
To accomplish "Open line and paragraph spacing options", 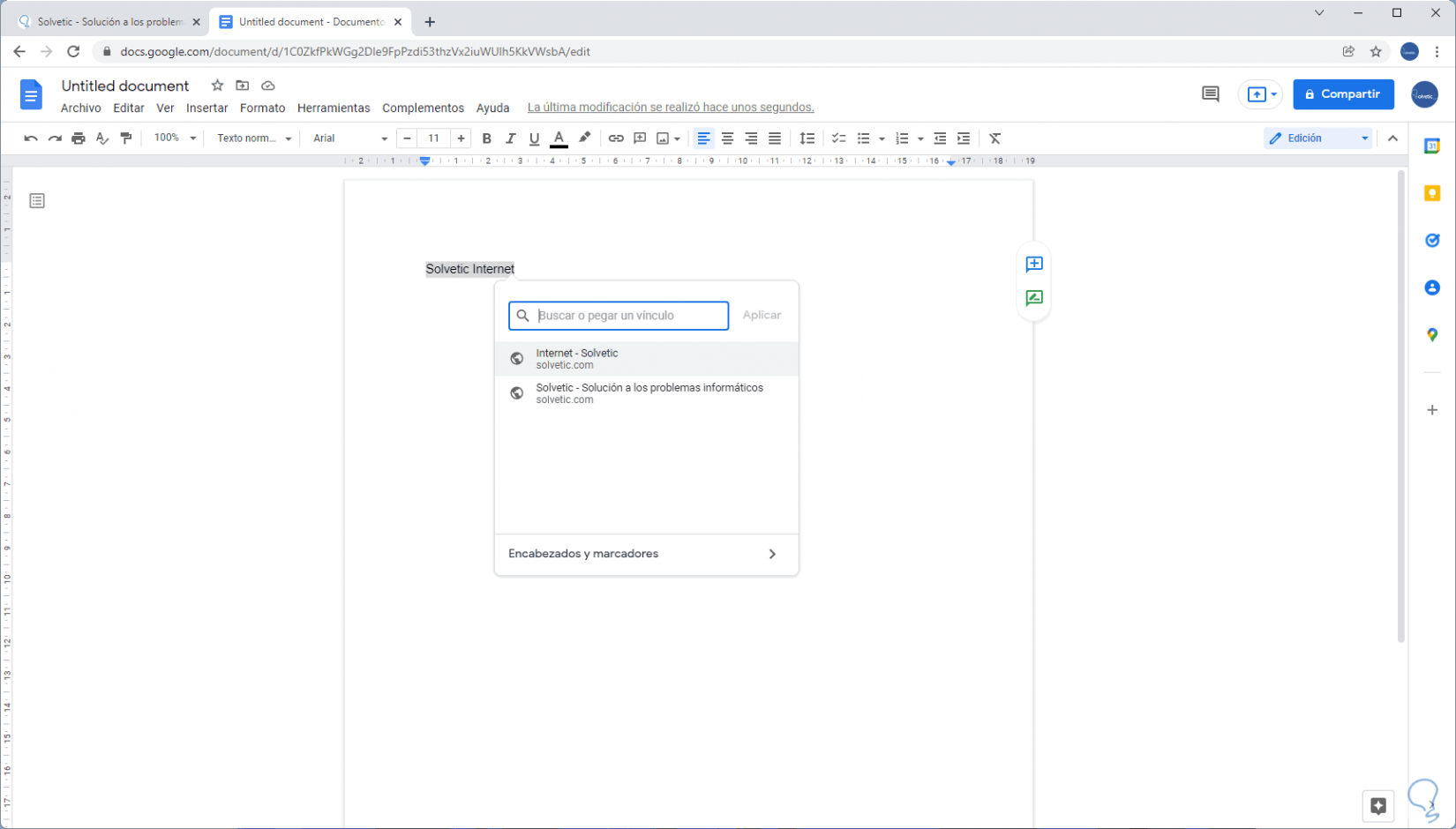I will [x=807, y=138].
